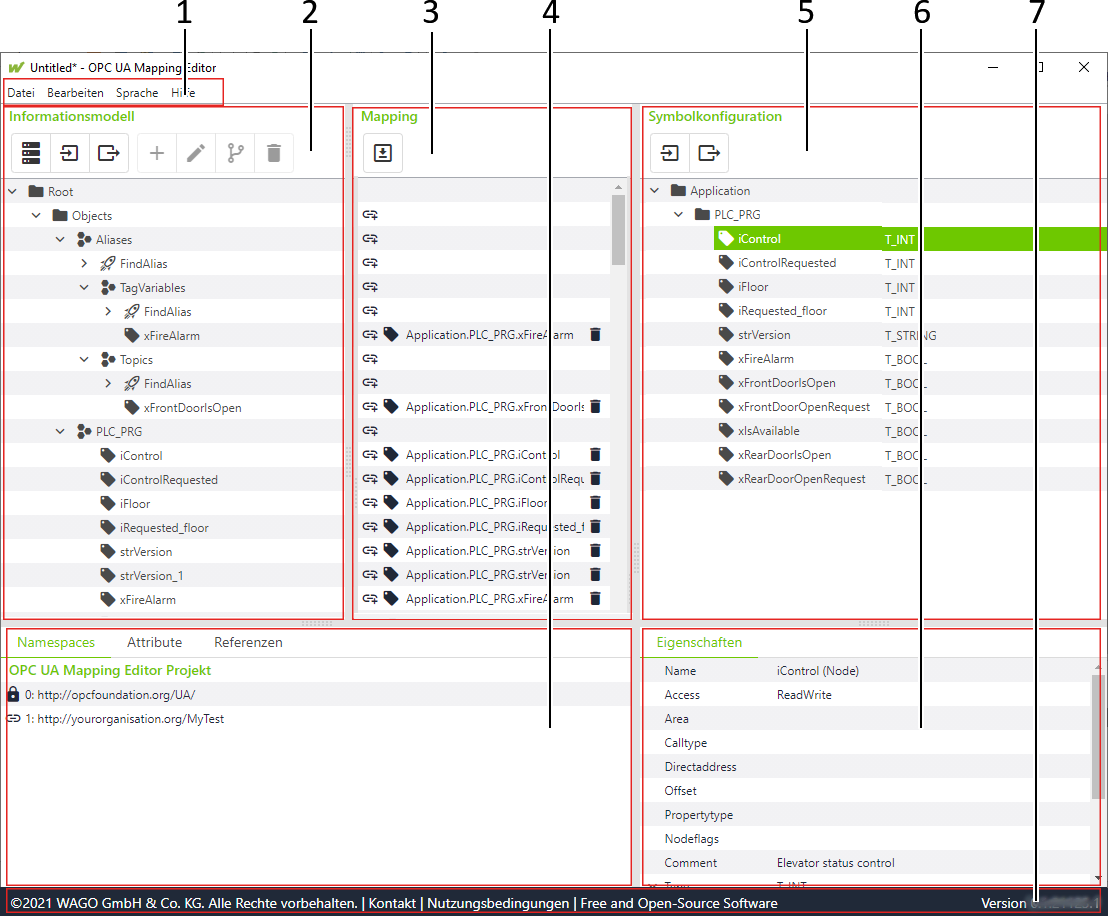Click the import icon in Informationsmodell toolbar
This screenshot has height=916, width=1108.
coord(70,153)
